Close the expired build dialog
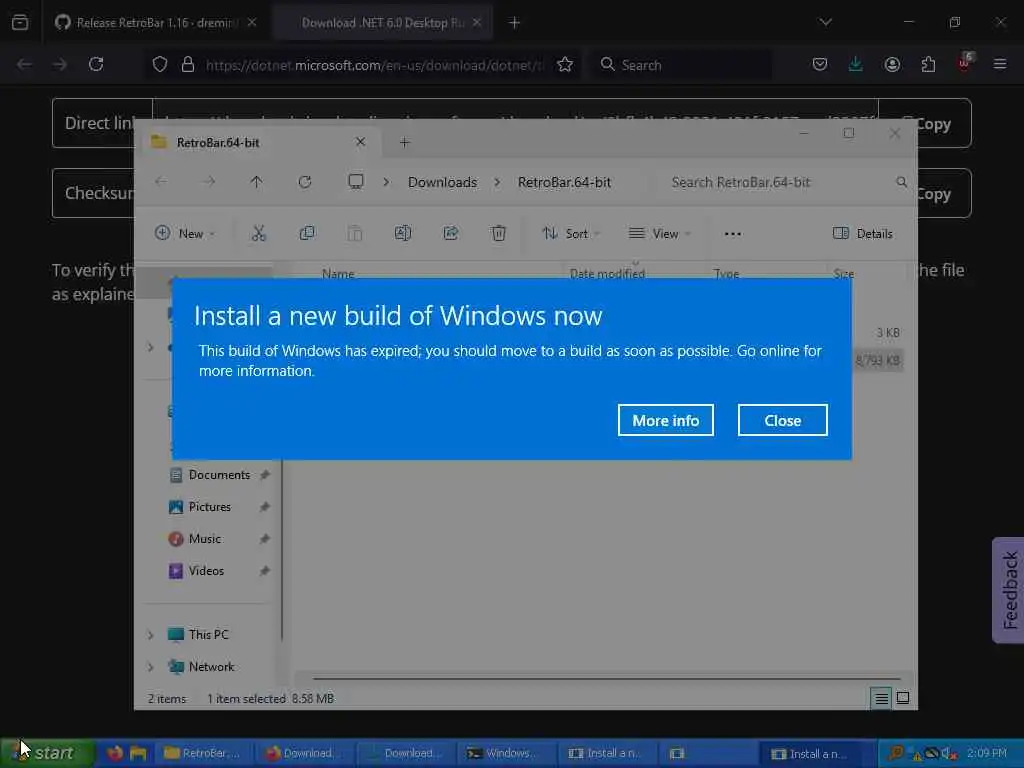 tap(782, 420)
